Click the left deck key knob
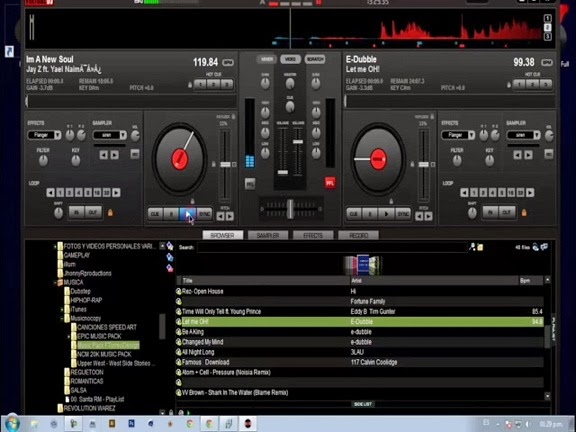The image size is (576, 432). [x=76, y=161]
